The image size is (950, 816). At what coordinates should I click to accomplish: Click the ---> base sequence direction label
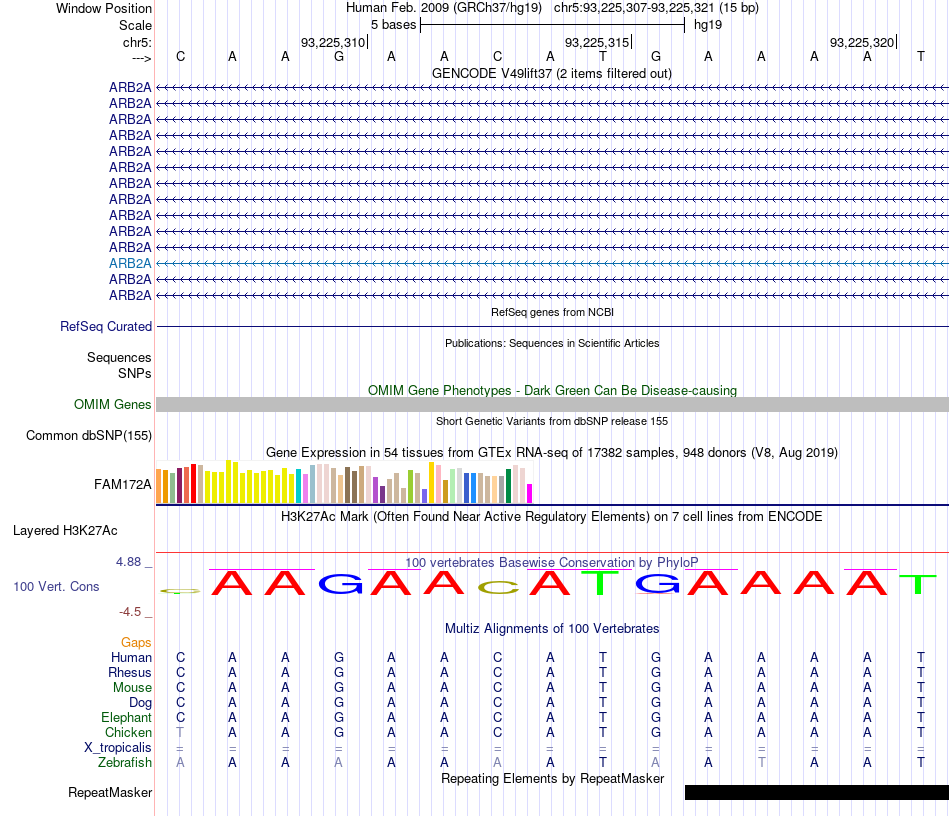coord(141,58)
